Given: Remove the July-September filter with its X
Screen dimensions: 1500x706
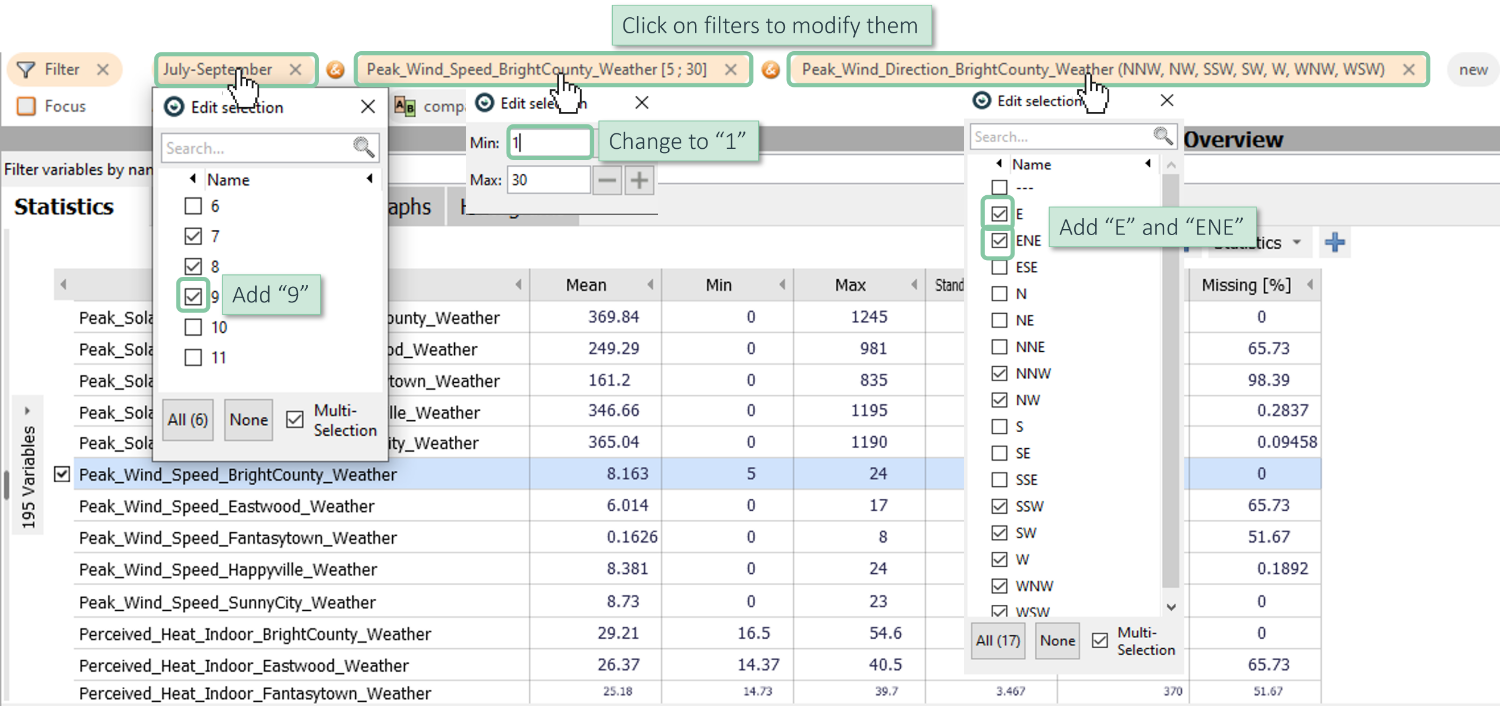Looking at the screenshot, I should (295, 70).
